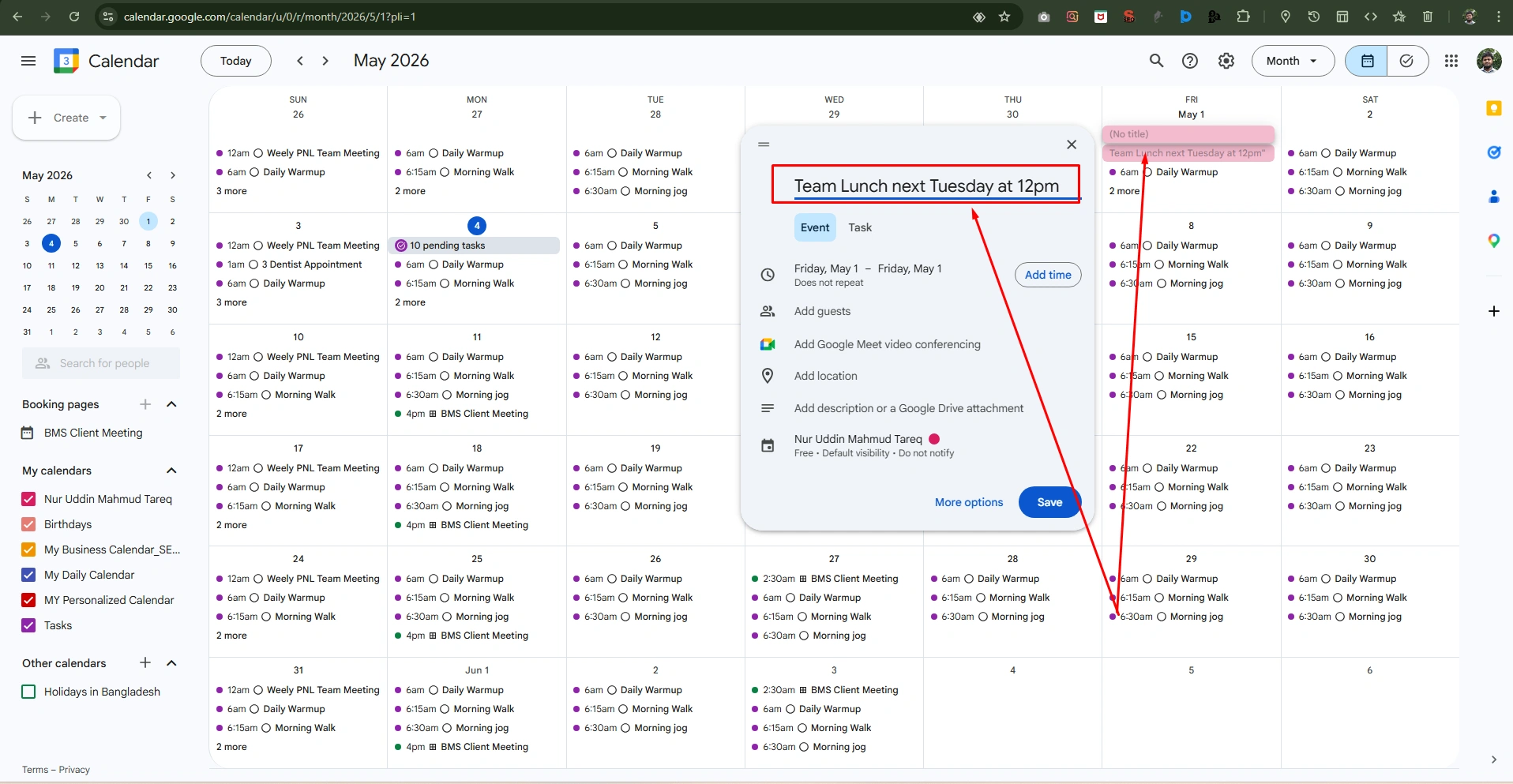
Task: Click the red calendar color dot
Action: point(934,439)
